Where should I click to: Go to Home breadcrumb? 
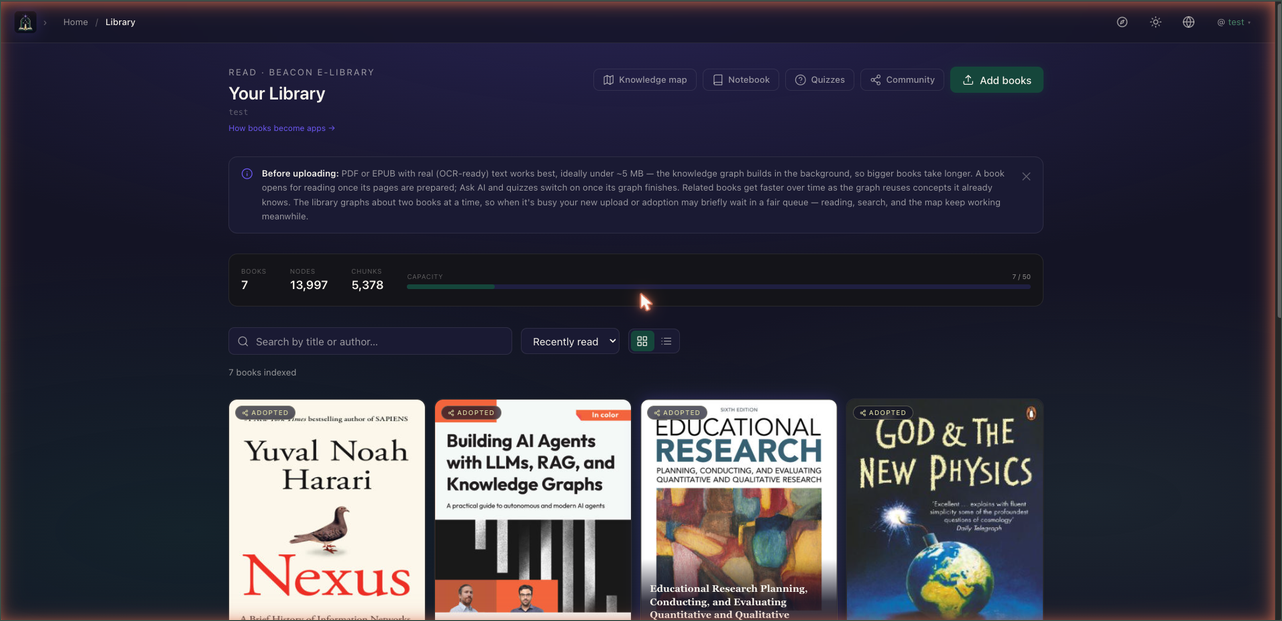coord(76,22)
